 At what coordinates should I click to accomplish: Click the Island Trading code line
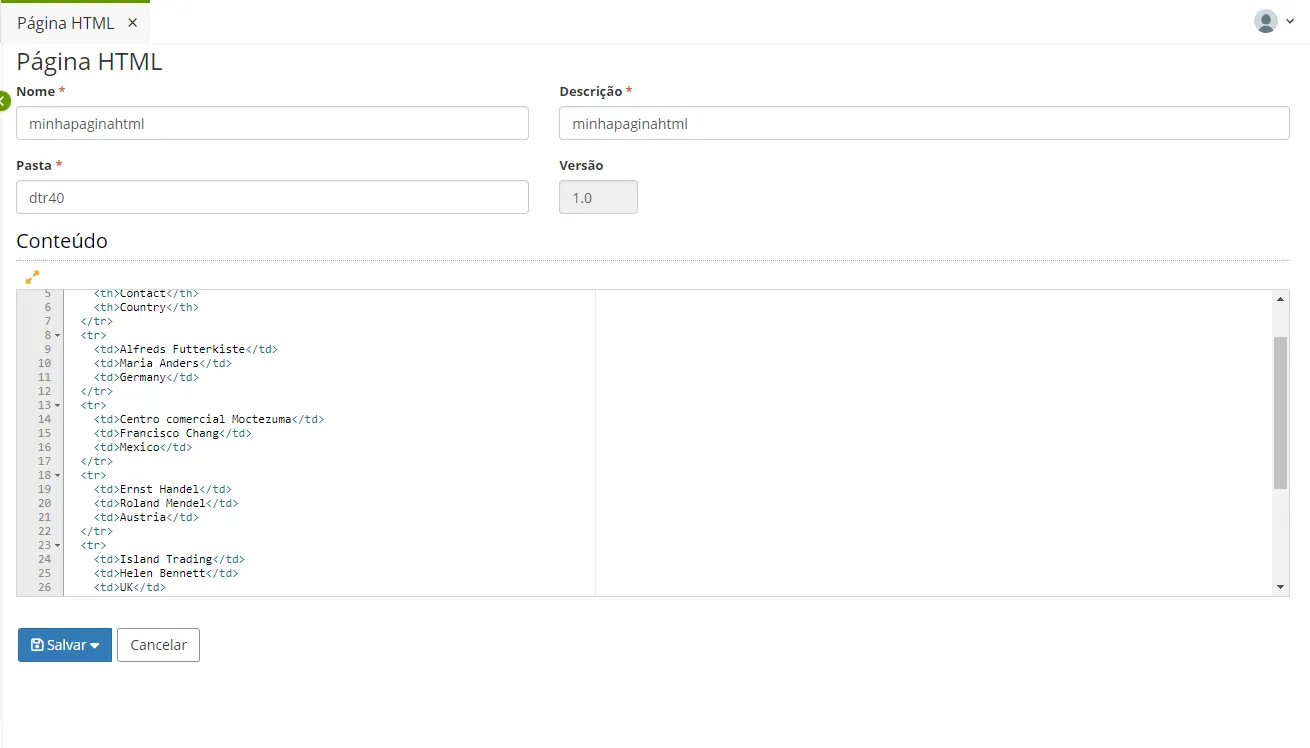pos(169,559)
